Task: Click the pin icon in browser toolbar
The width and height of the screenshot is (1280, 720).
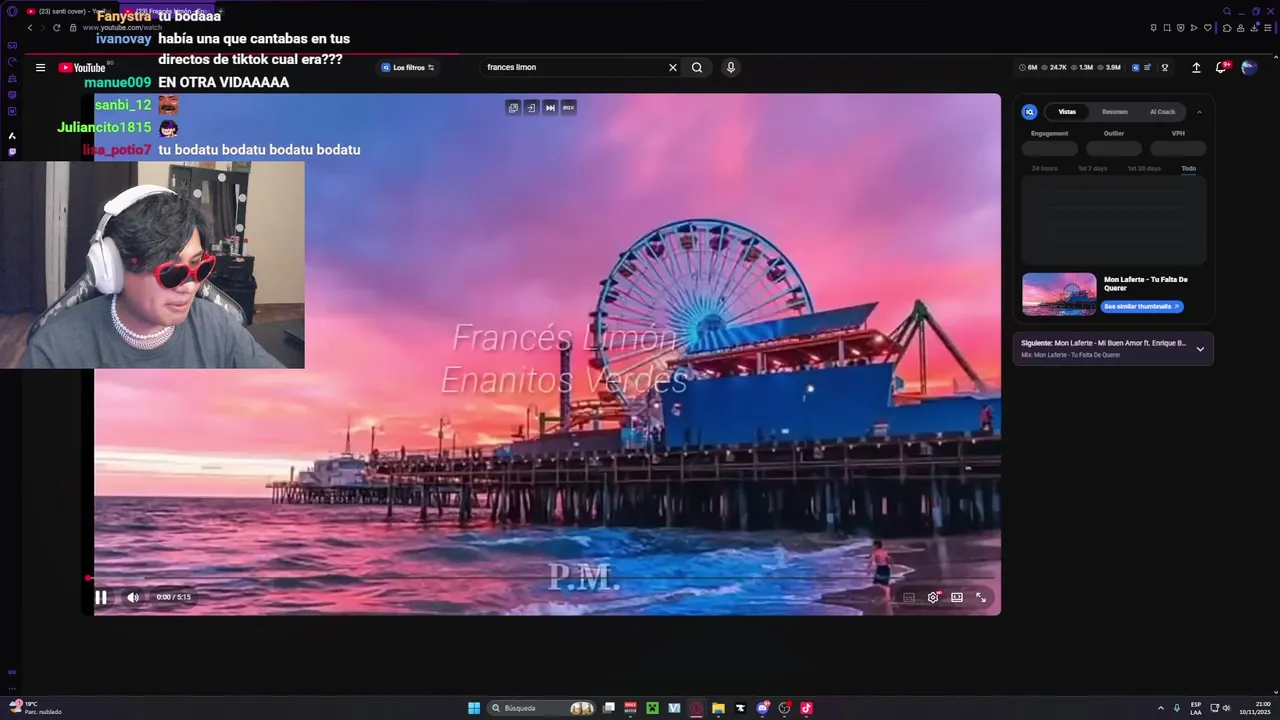Action: coord(1153,28)
